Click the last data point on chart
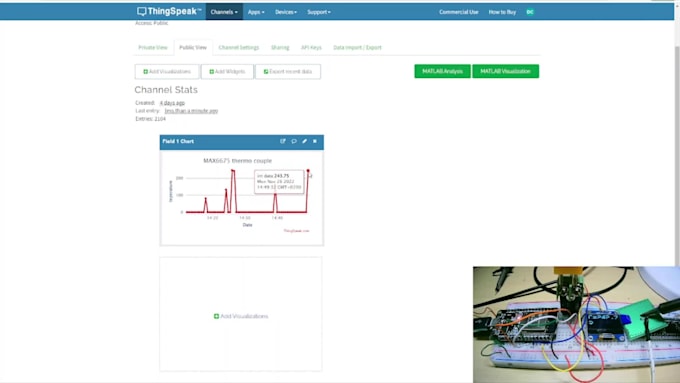Image resolution: width=680 pixels, height=383 pixels. tap(308, 170)
